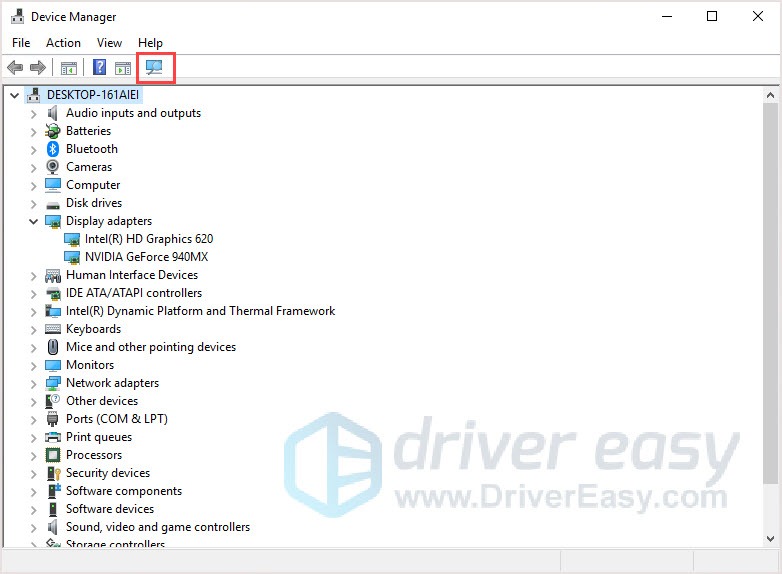782x574 pixels.
Task: Click the Keyboards category icon
Action: (52, 329)
